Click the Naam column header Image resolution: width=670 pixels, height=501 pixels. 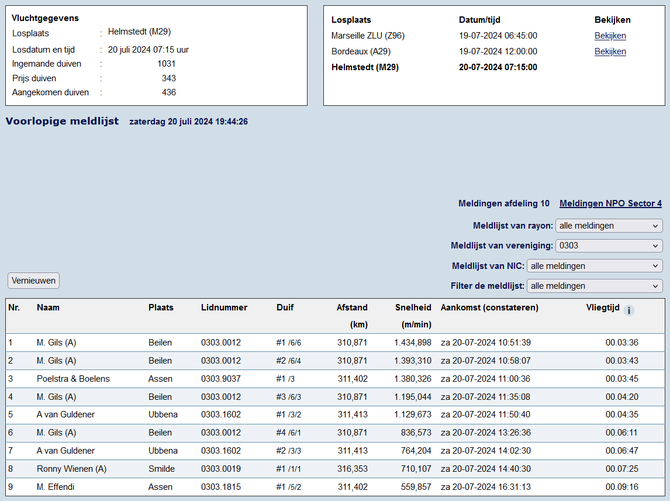click(48, 307)
